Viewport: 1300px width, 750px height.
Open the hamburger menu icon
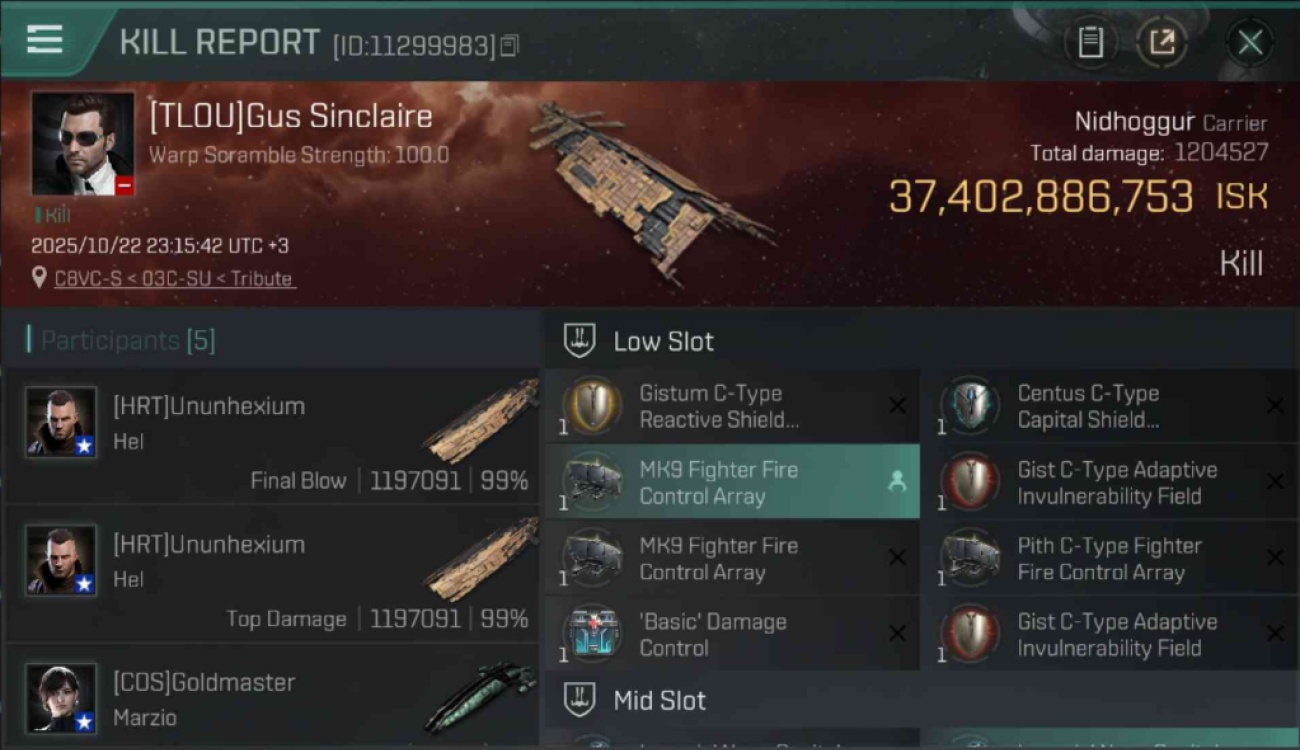click(x=45, y=40)
